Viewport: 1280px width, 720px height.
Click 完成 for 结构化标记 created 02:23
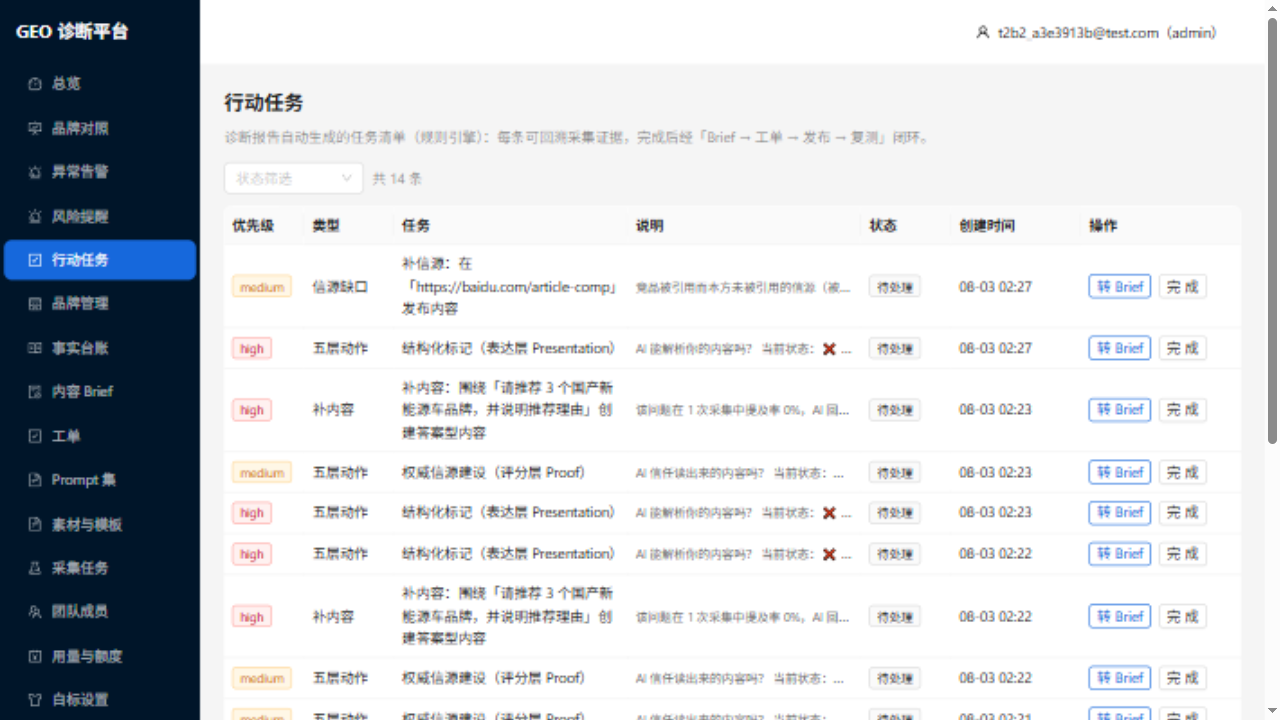(1183, 513)
